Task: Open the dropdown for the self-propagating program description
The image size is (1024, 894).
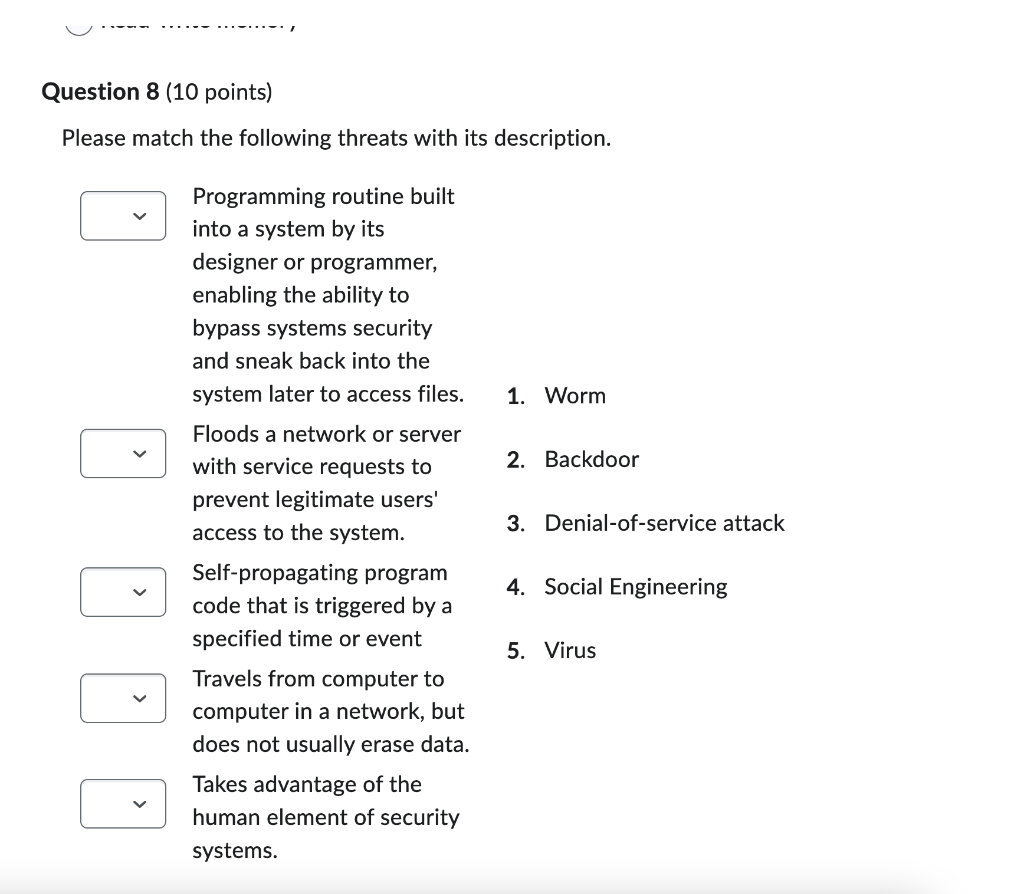Action: (x=122, y=592)
